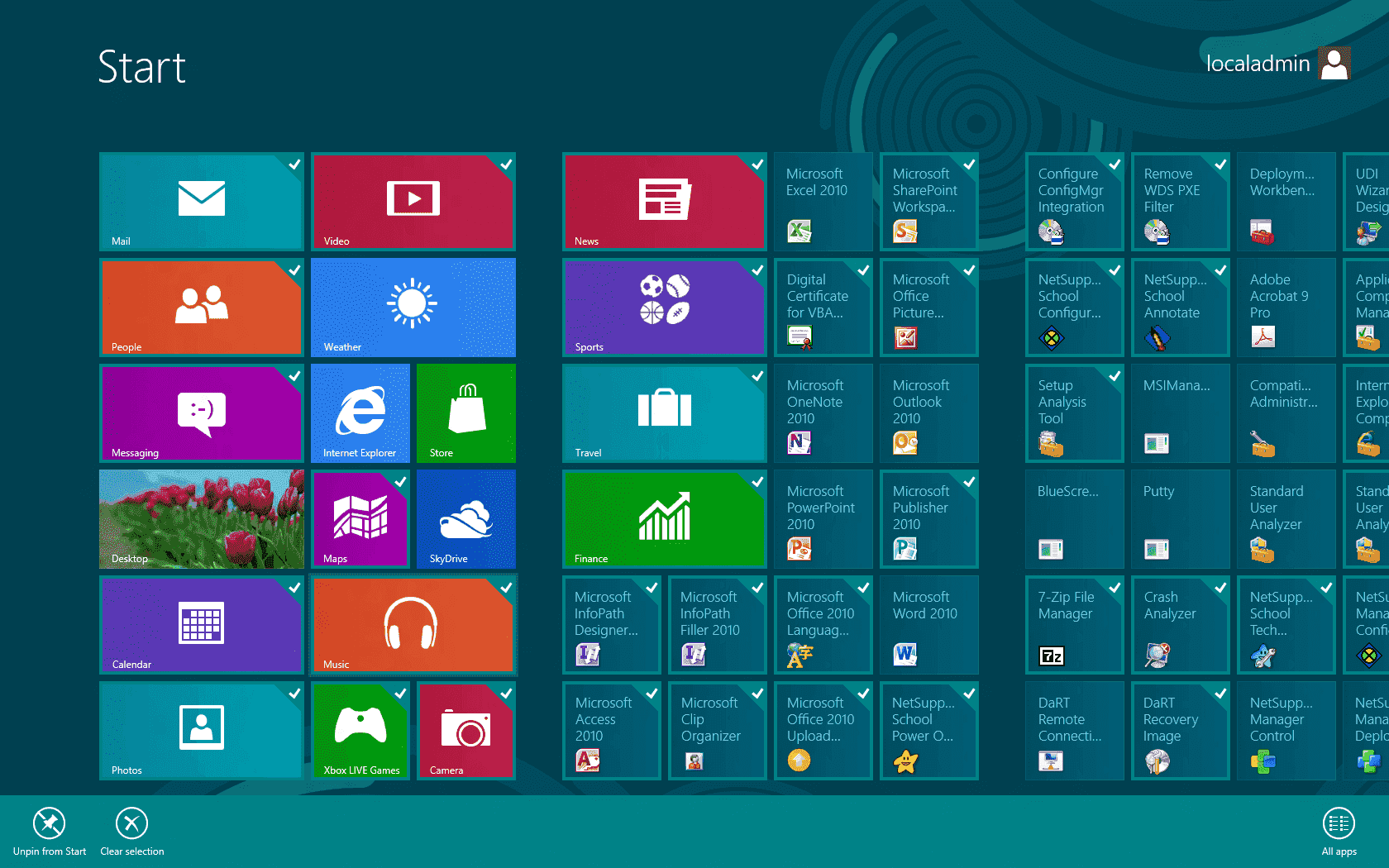Select NetSupp... School Configur... tile text
Screen dimensions: 1389x868
1070,296
